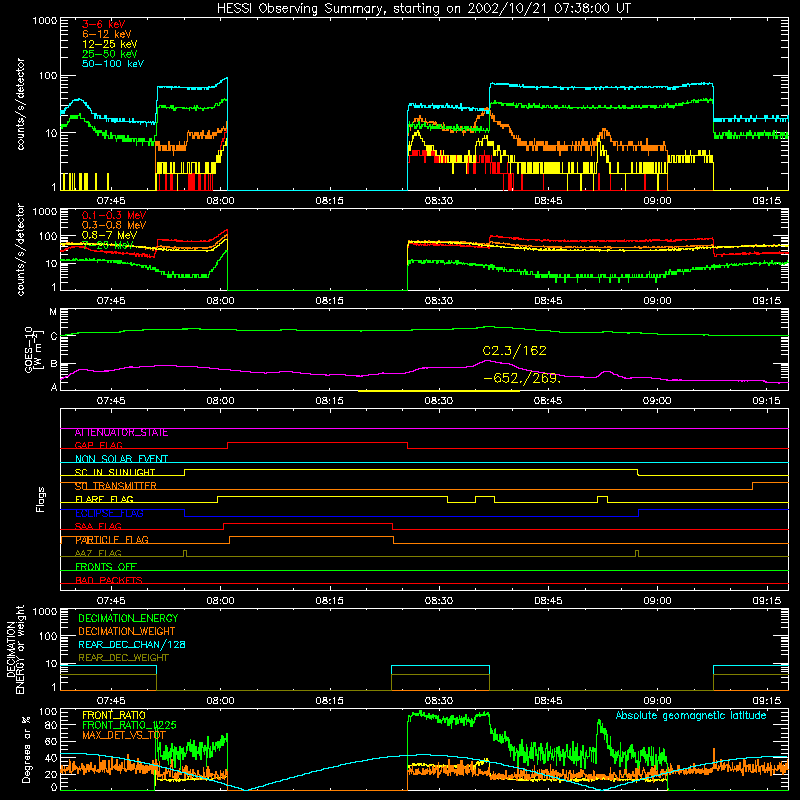Select the BAD_PACKETS flag label
This screenshot has height=800, width=800.
point(109,580)
